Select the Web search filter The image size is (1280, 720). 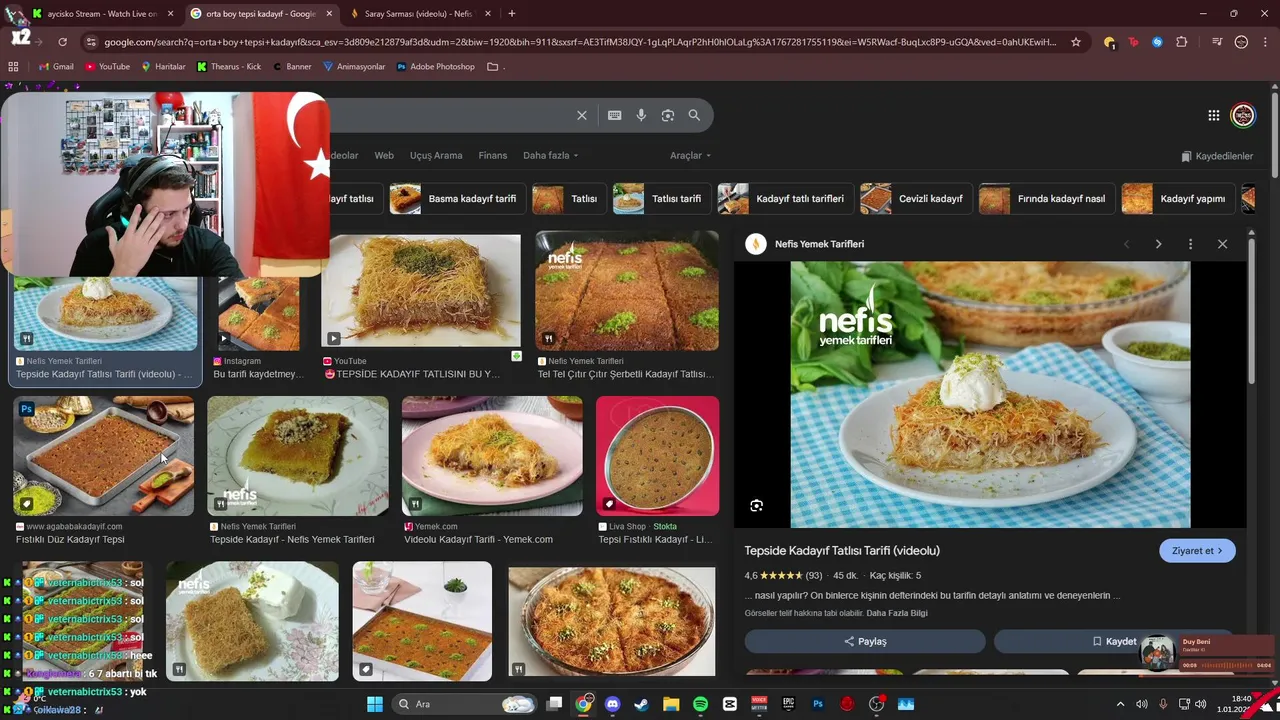384,156
